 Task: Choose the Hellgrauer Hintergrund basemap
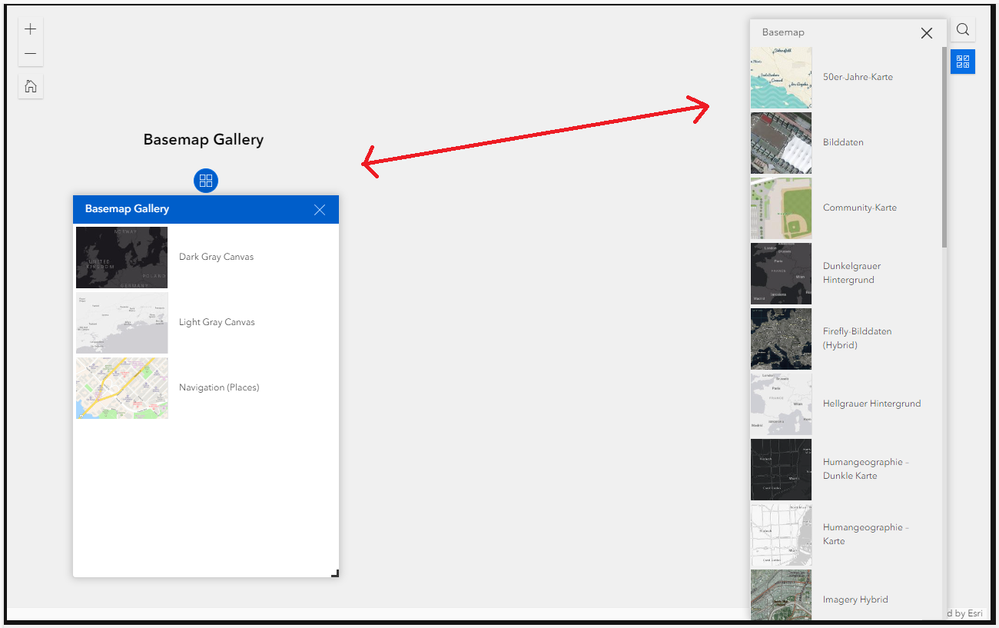point(845,403)
